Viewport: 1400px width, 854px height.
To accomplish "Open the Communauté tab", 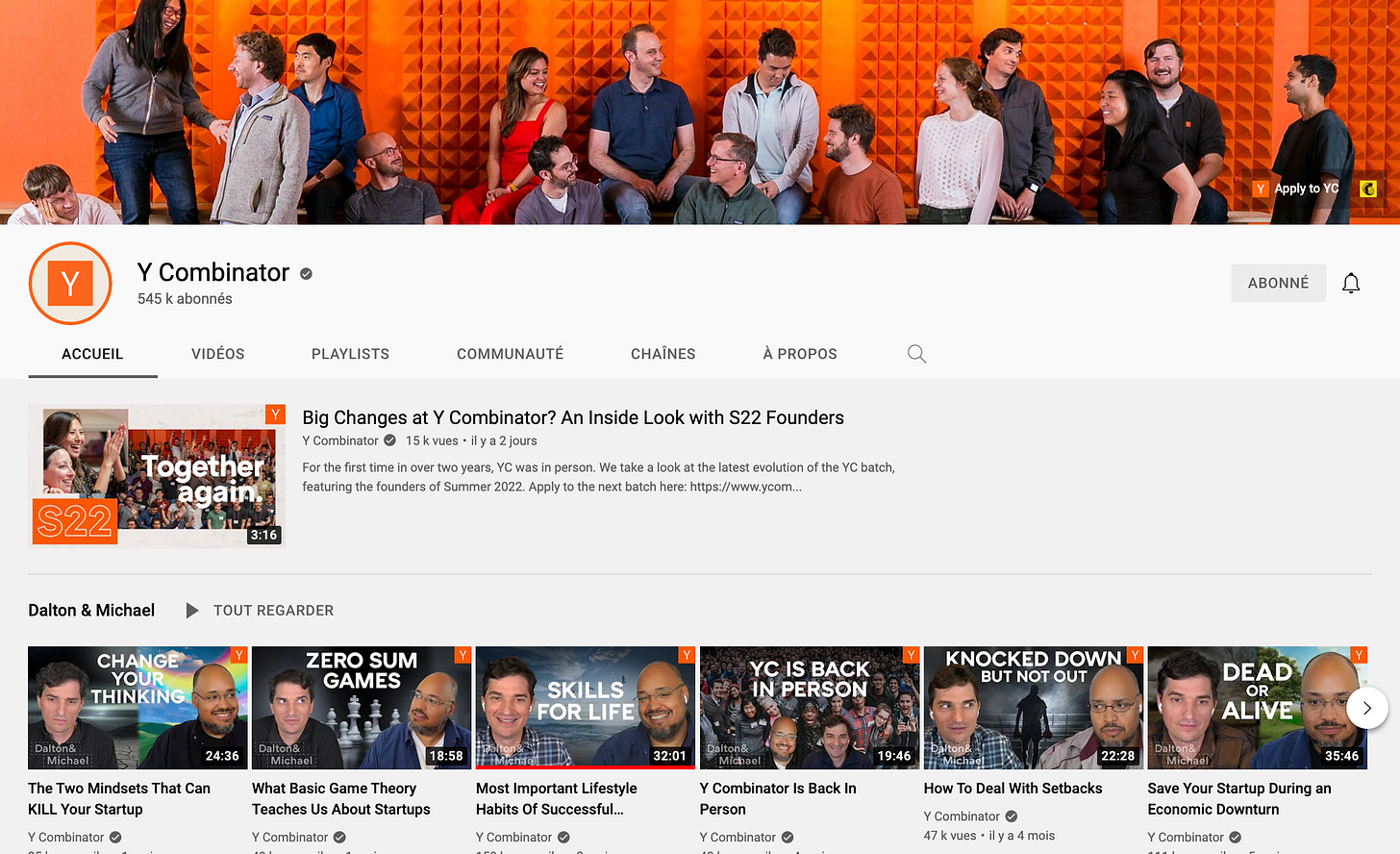I will tap(510, 354).
